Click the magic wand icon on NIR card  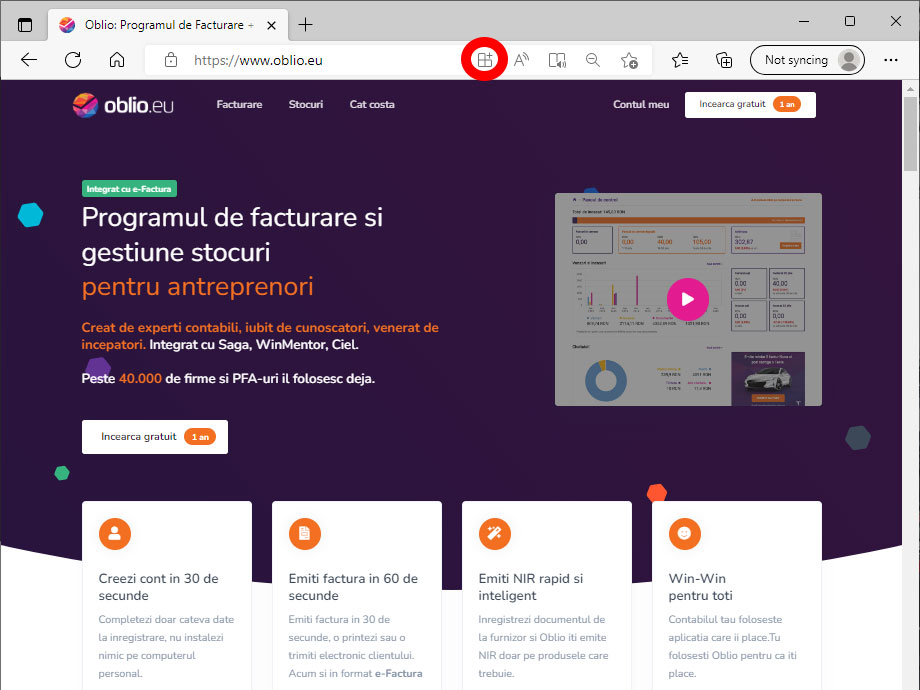tap(495, 534)
